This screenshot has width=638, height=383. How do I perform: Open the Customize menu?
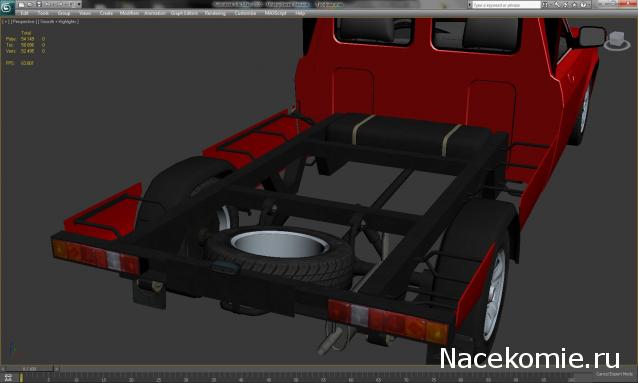point(245,13)
